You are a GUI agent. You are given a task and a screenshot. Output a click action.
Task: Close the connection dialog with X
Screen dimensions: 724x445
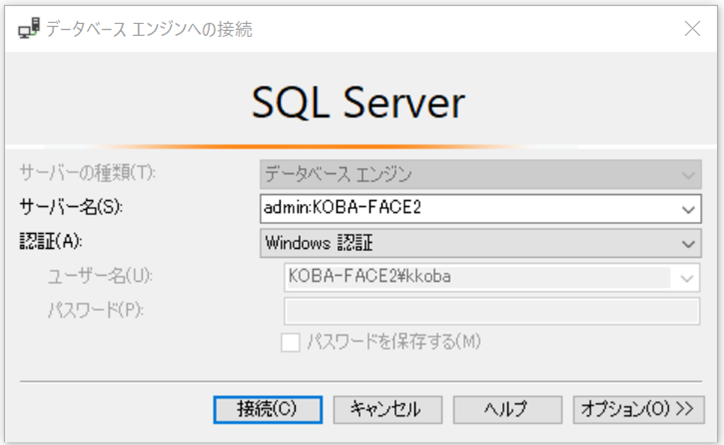pos(692,29)
